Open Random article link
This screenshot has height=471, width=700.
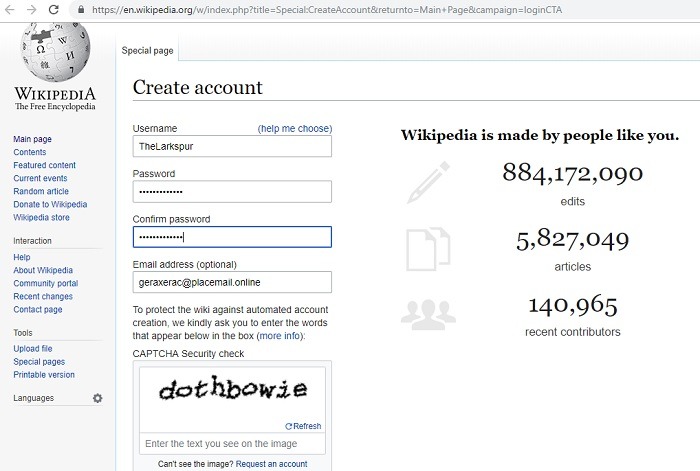(41, 191)
